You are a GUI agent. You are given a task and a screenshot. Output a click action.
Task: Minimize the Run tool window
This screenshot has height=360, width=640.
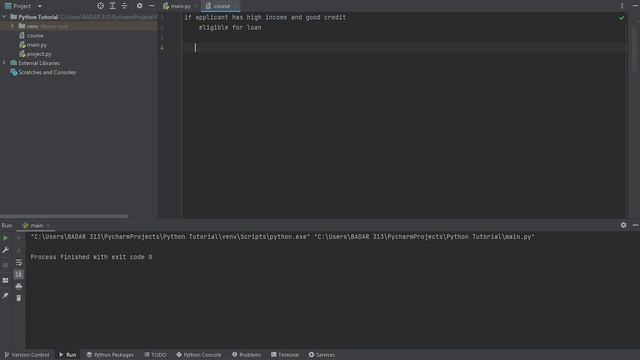(x=636, y=225)
